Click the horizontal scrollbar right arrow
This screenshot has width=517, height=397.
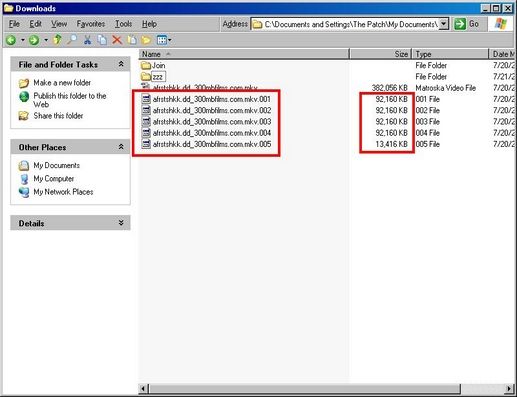pyautogui.click(x=509, y=388)
